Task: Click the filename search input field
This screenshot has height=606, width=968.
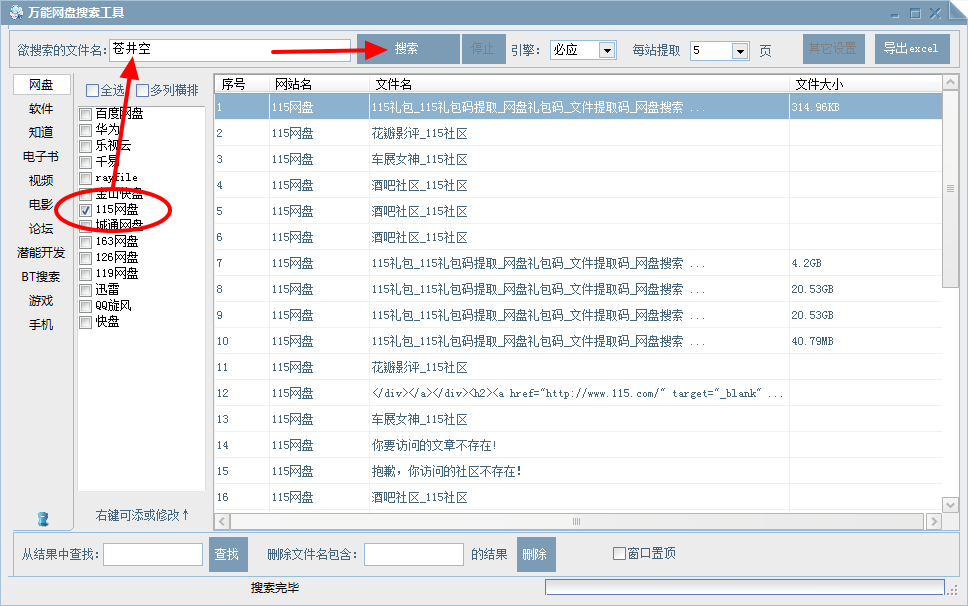Action: (230, 50)
